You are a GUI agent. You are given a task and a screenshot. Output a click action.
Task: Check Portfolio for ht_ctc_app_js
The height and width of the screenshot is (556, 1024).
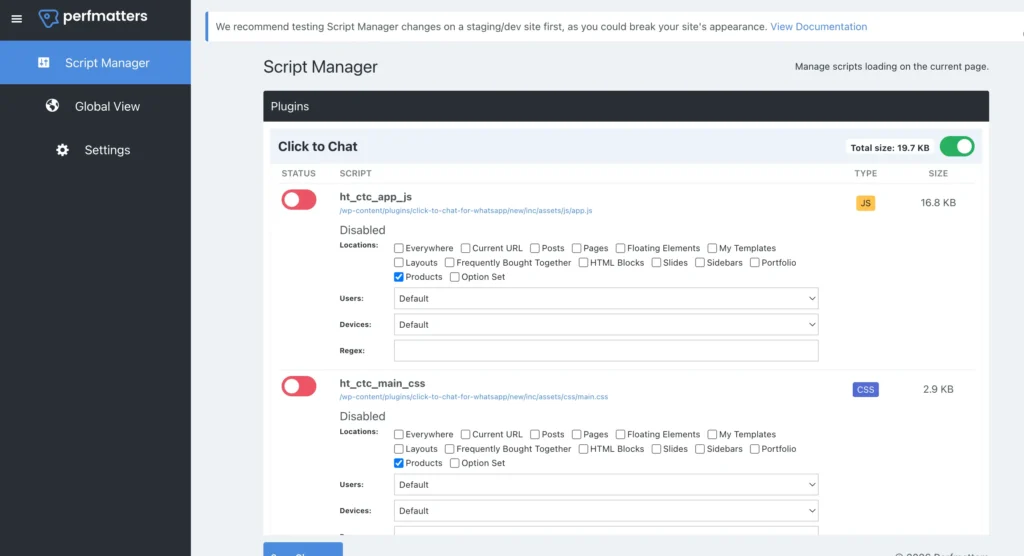point(754,263)
